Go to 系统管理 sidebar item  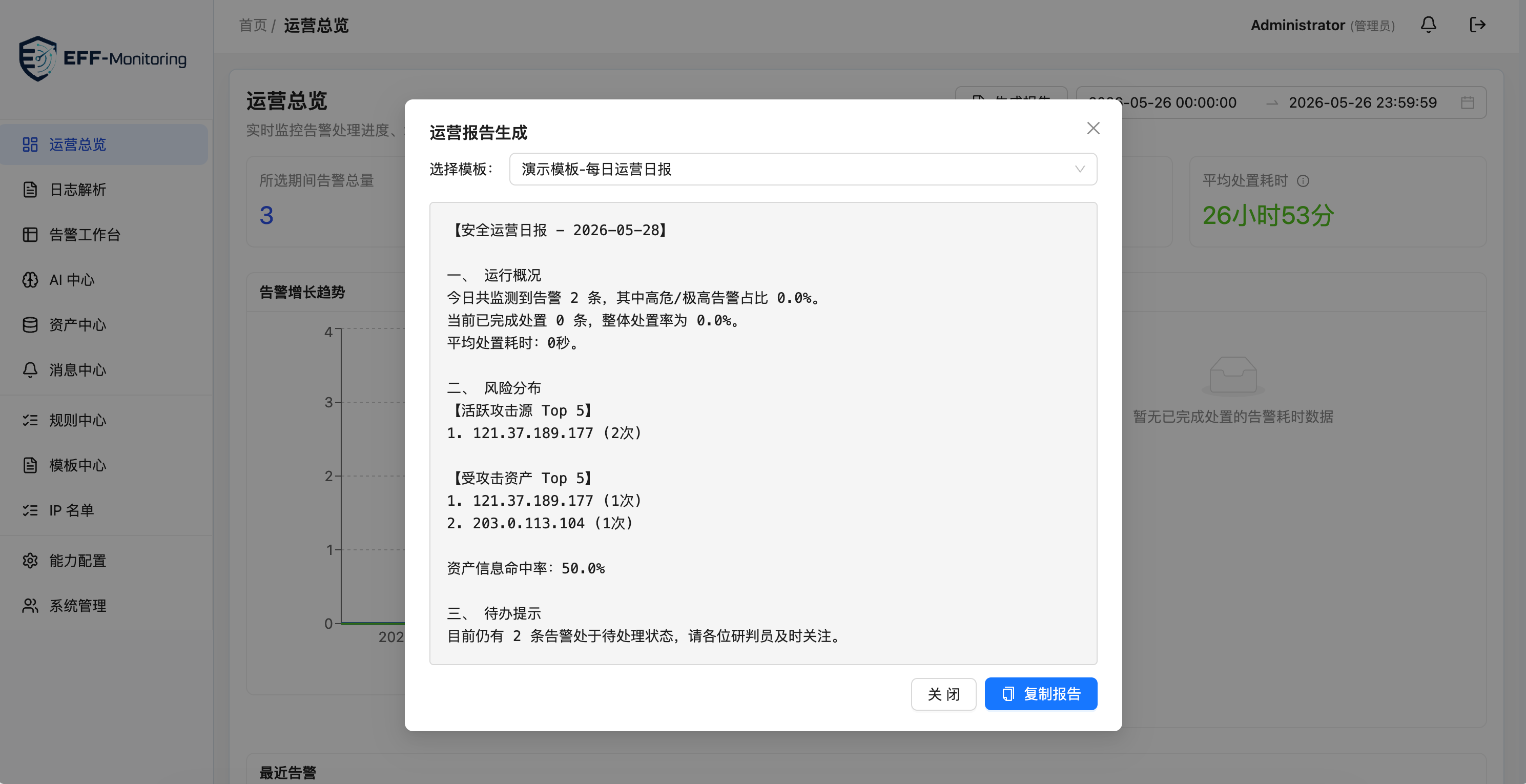pyautogui.click(x=104, y=606)
